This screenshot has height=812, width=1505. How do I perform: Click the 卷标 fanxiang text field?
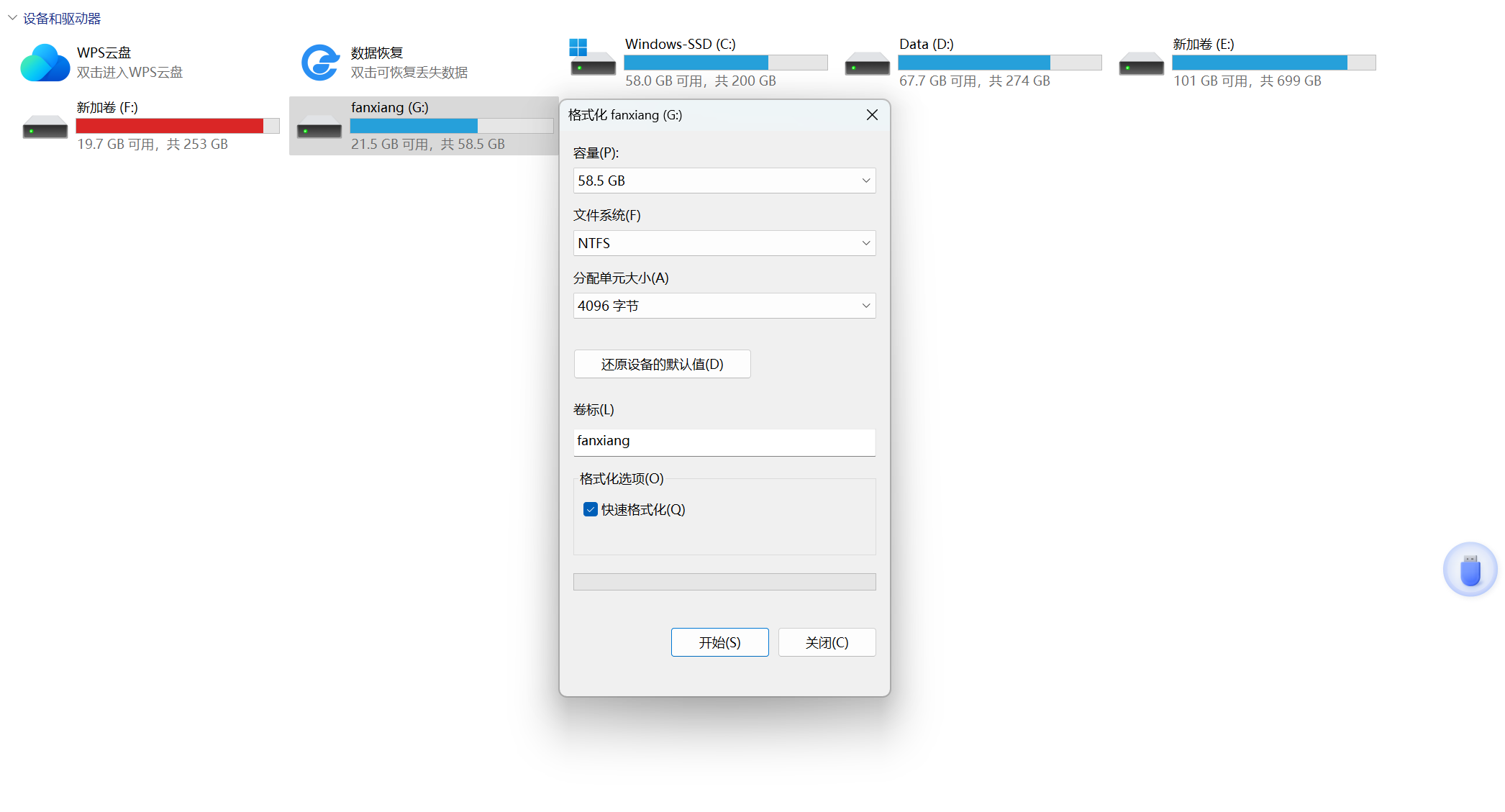[724, 442]
